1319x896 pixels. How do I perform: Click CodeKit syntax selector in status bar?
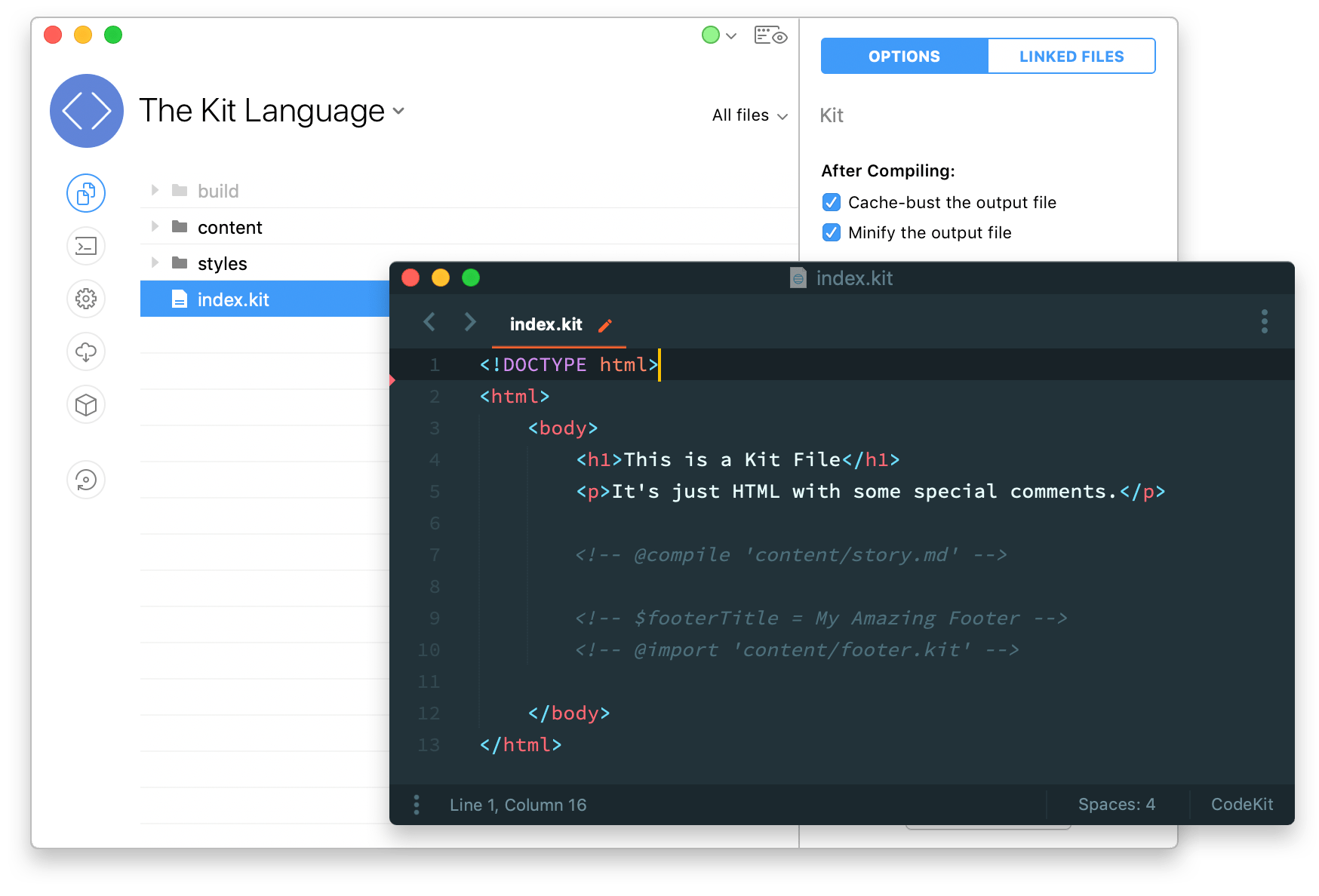click(x=1242, y=805)
